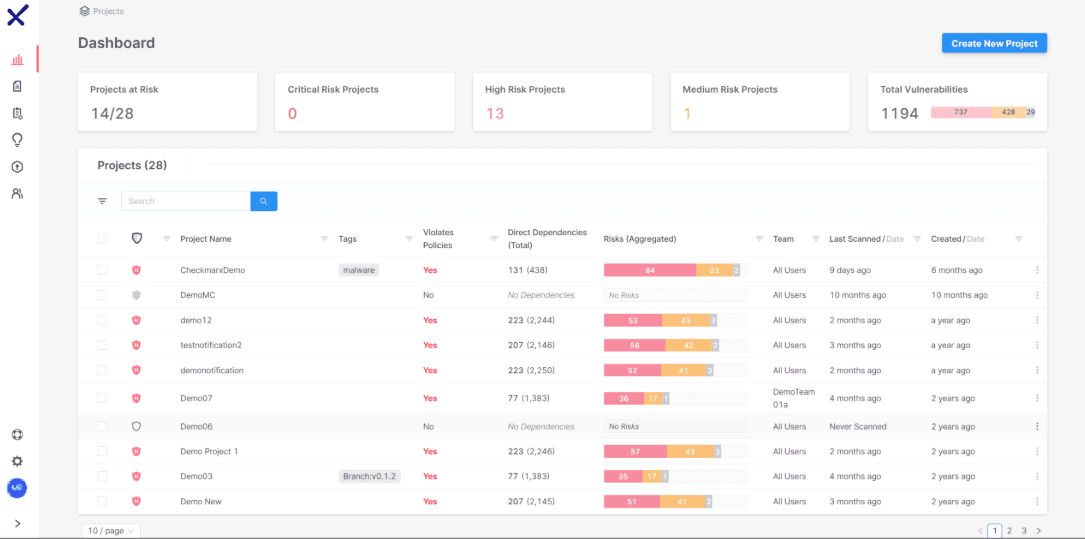Expand the sidebar with the chevron arrow
Screen dimensions: 1085x539
click(x=18, y=523)
